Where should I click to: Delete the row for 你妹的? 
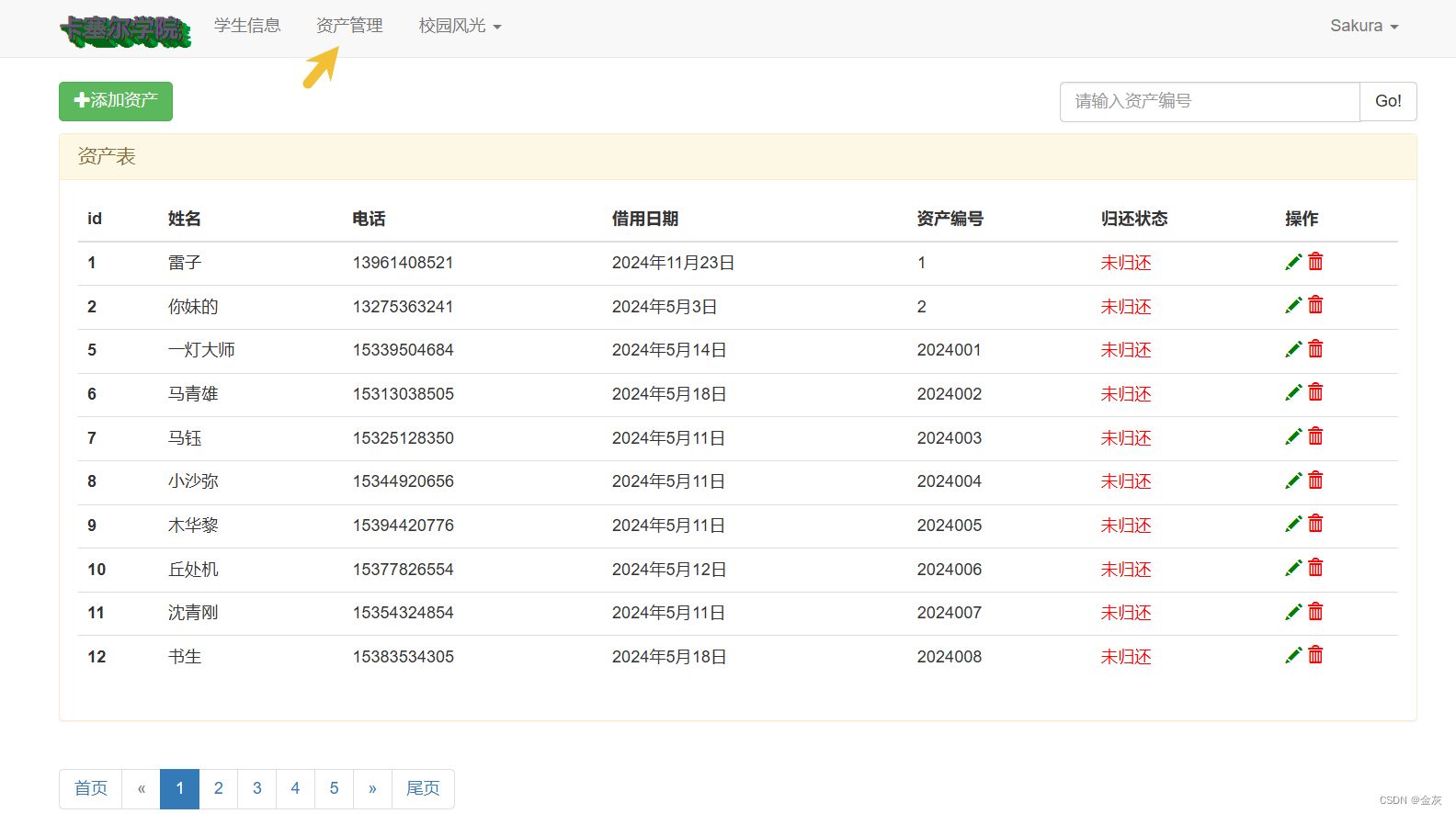click(x=1315, y=305)
